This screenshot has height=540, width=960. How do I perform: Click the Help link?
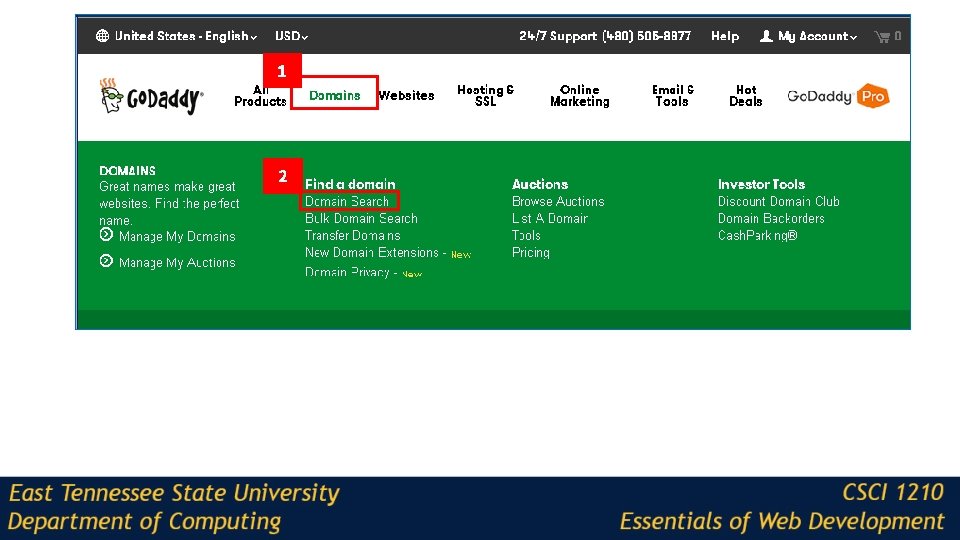click(725, 37)
